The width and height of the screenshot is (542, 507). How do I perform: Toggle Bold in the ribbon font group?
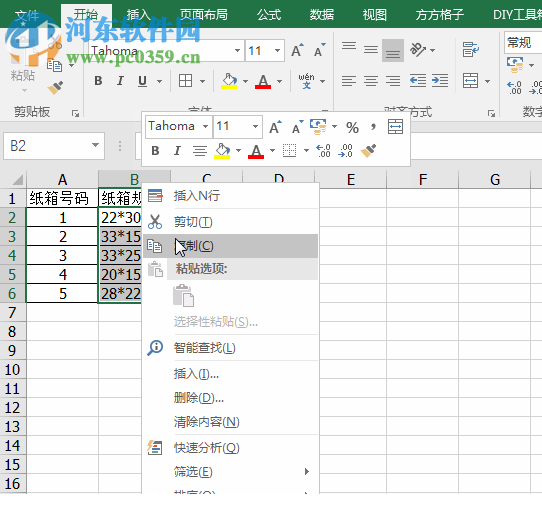tap(98, 81)
